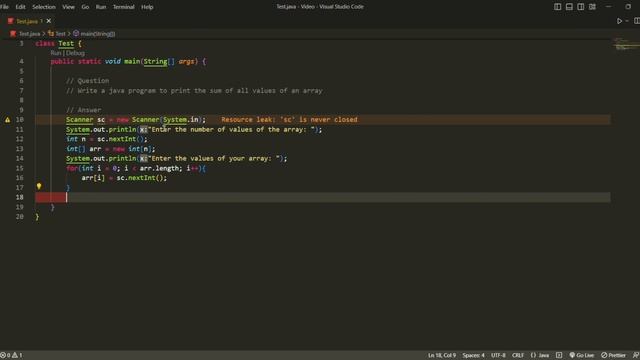Toggle secondary side bar layout icon

click(580, 7)
